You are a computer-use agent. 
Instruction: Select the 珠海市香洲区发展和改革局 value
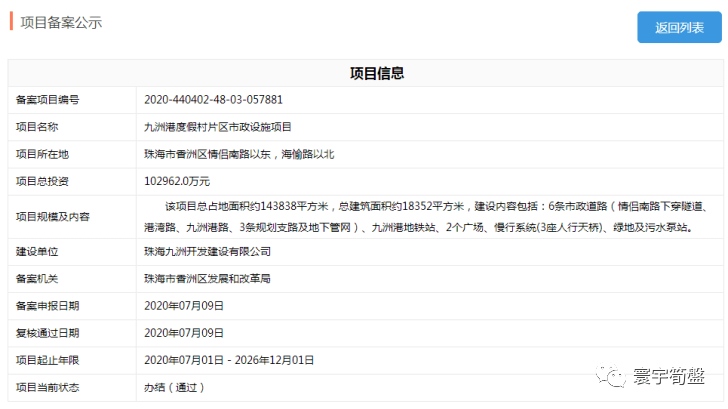click(207, 279)
